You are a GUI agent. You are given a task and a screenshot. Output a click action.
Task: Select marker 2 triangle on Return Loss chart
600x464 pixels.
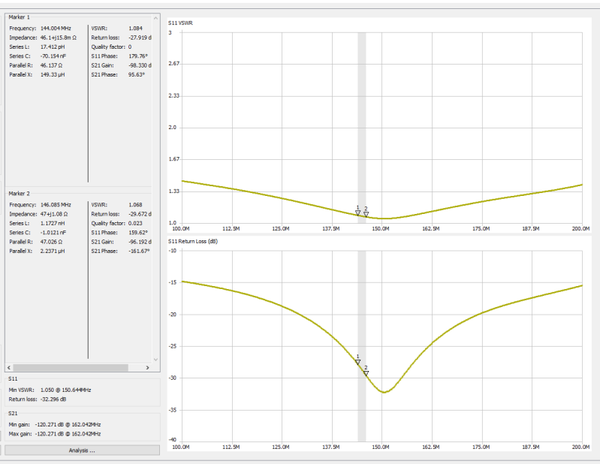(x=366, y=373)
